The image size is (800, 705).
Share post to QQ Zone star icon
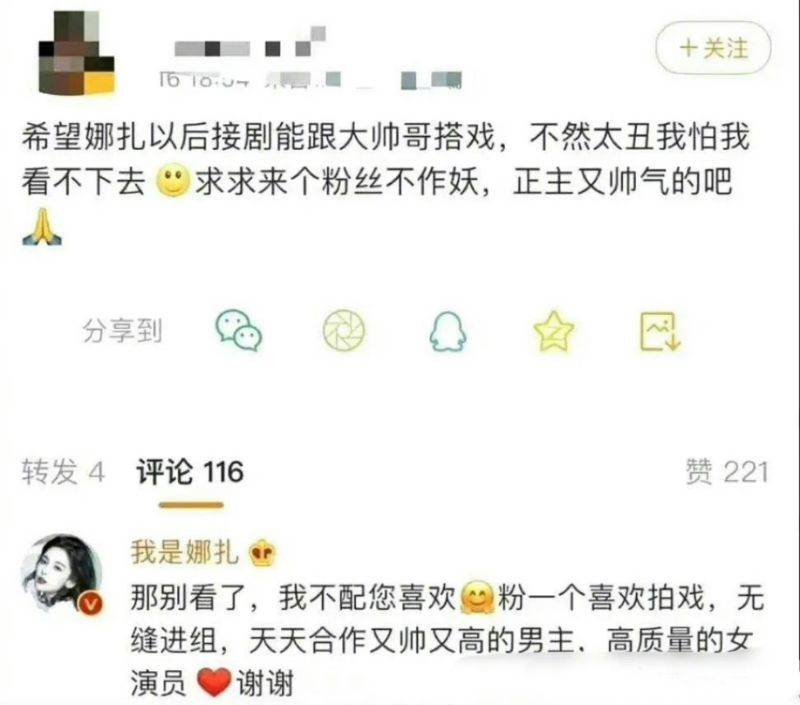[x=554, y=331]
